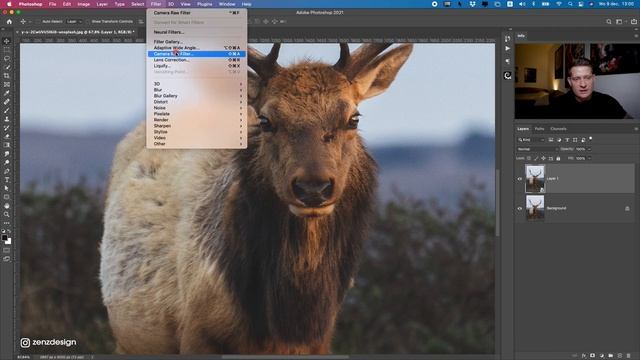The image size is (640, 360).
Task: Switch to the Paths tab
Action: [x=539, y=129]
